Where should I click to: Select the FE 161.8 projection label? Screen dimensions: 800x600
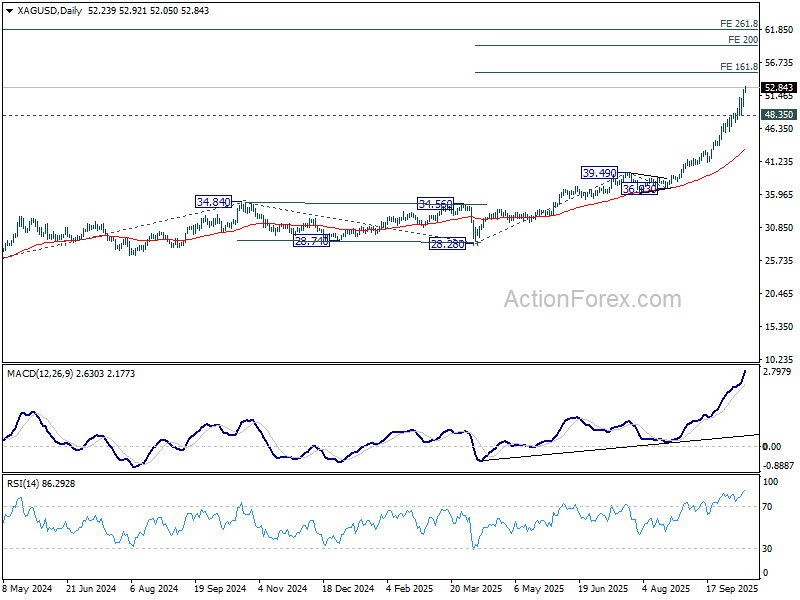pyautogui.click(x=739, y=67)
